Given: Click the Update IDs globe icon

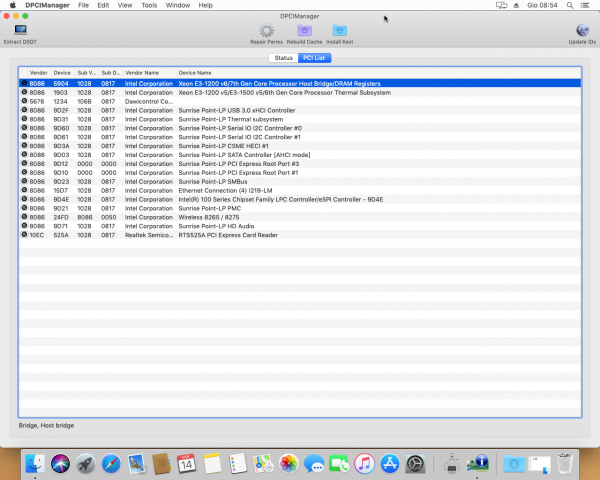Looking at the screenshot, I should (582, 32).
